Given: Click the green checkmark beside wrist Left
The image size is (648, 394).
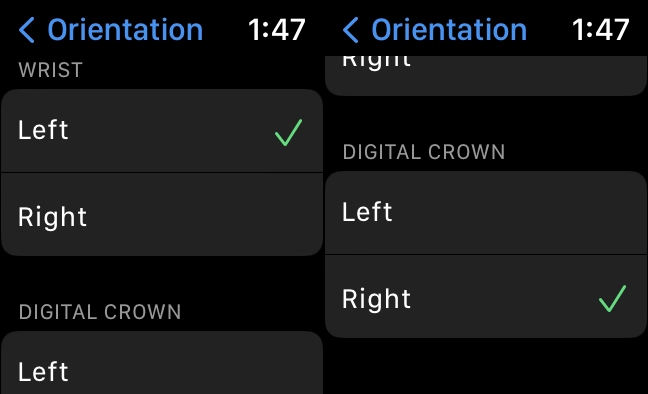Looking at the screenshot, I should click(288, 132).
